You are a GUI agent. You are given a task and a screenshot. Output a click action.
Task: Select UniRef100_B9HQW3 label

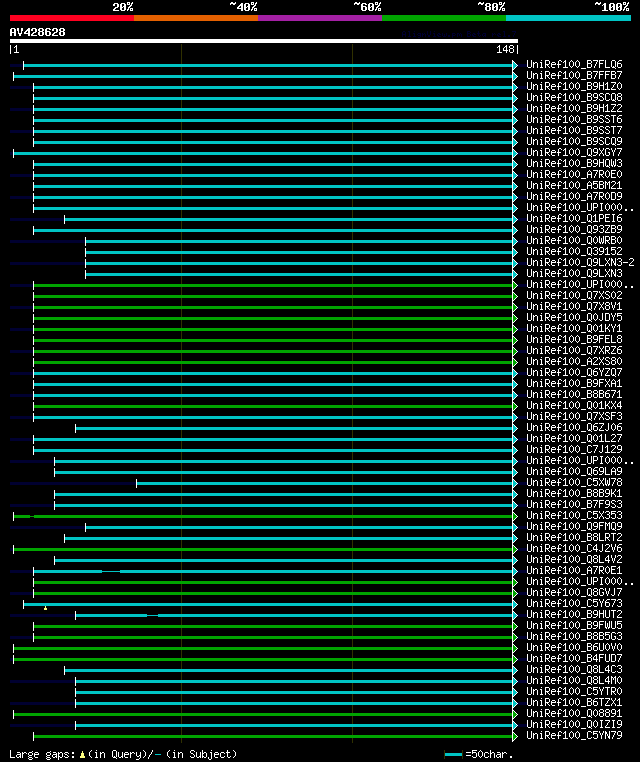[x=574, y=164]
